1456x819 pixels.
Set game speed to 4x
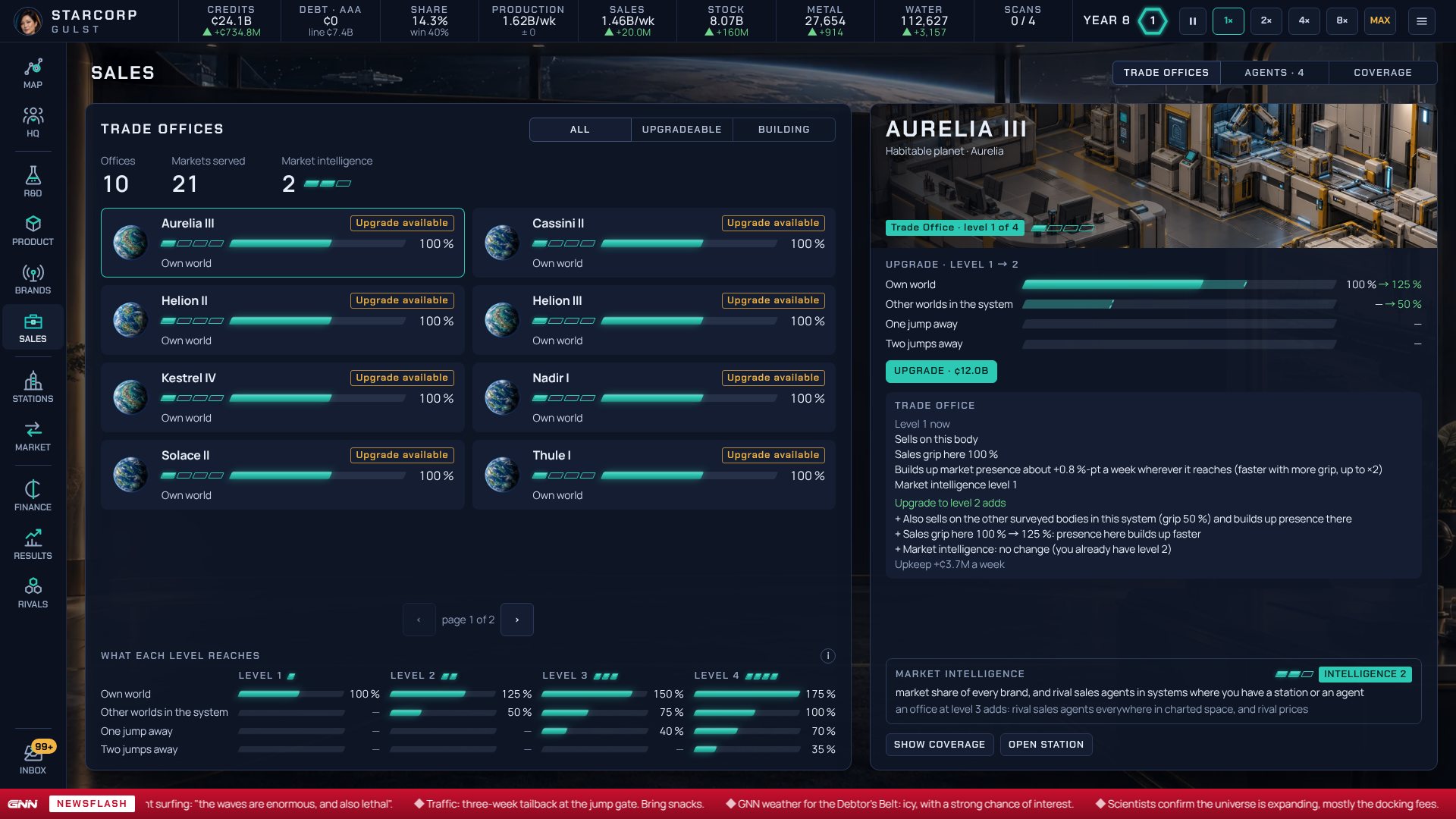coord(1304,21)
